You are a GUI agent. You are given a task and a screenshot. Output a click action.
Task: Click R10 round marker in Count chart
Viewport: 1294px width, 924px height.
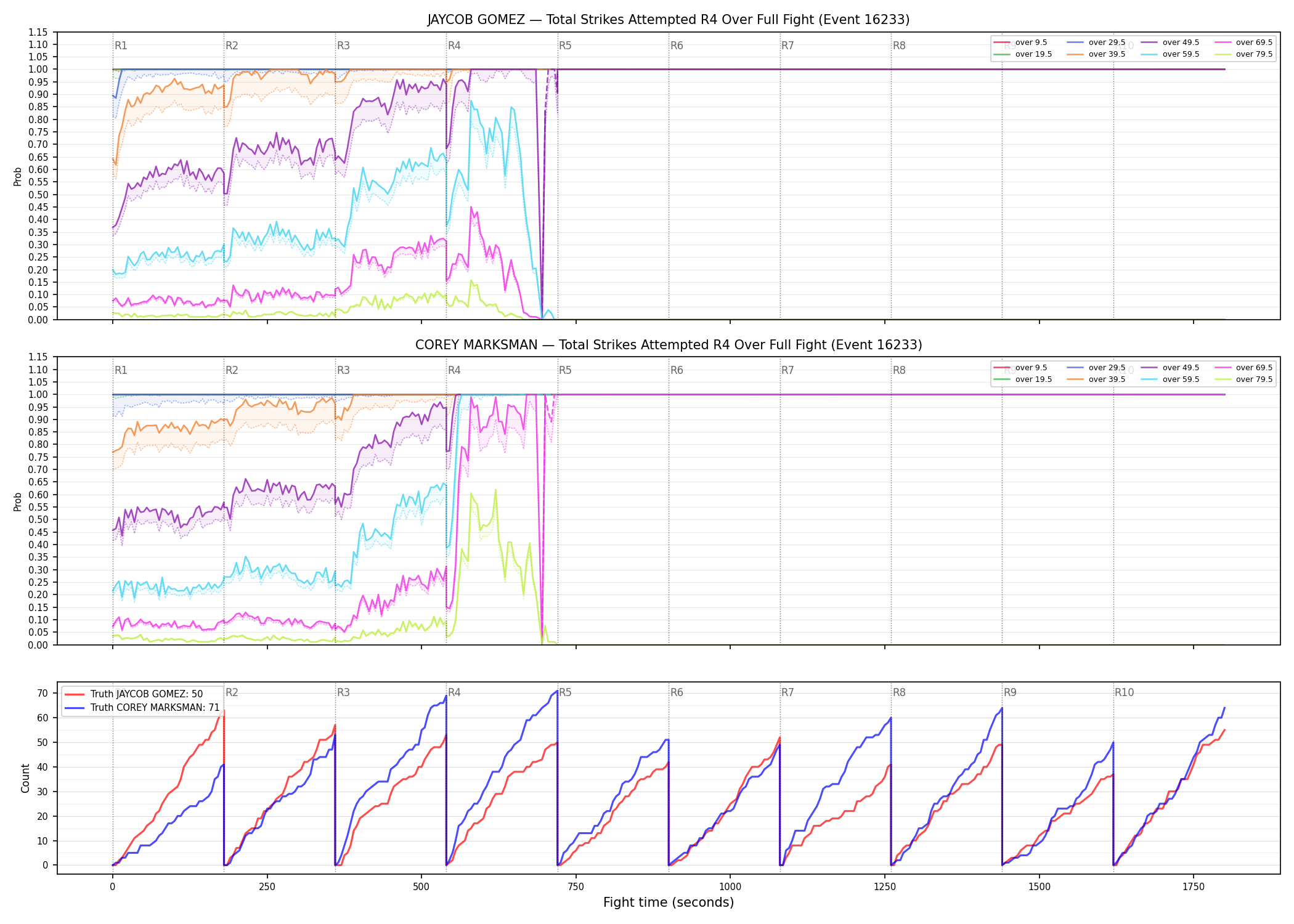1124,692
